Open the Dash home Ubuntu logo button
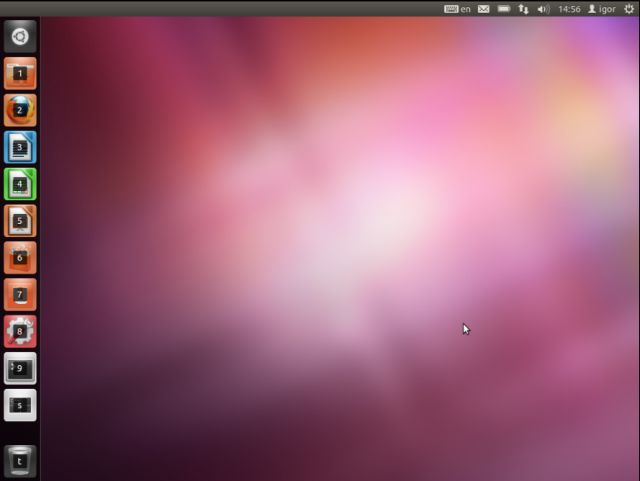640x481 pixels. [20, 37]
